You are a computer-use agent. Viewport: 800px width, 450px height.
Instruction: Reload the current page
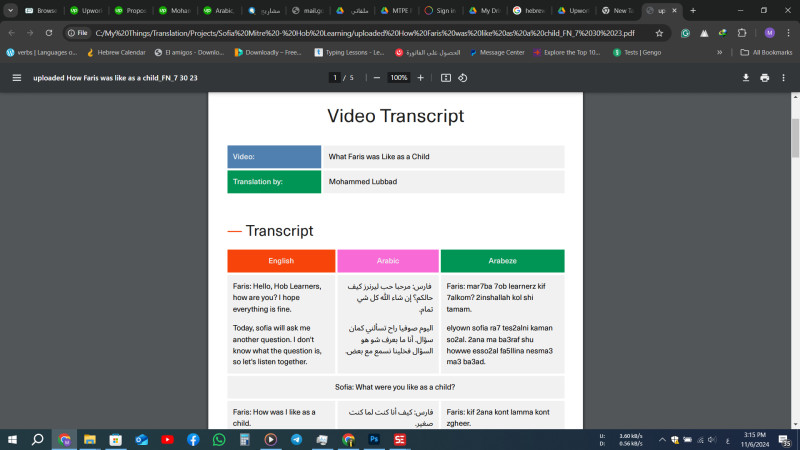[51, 32]
